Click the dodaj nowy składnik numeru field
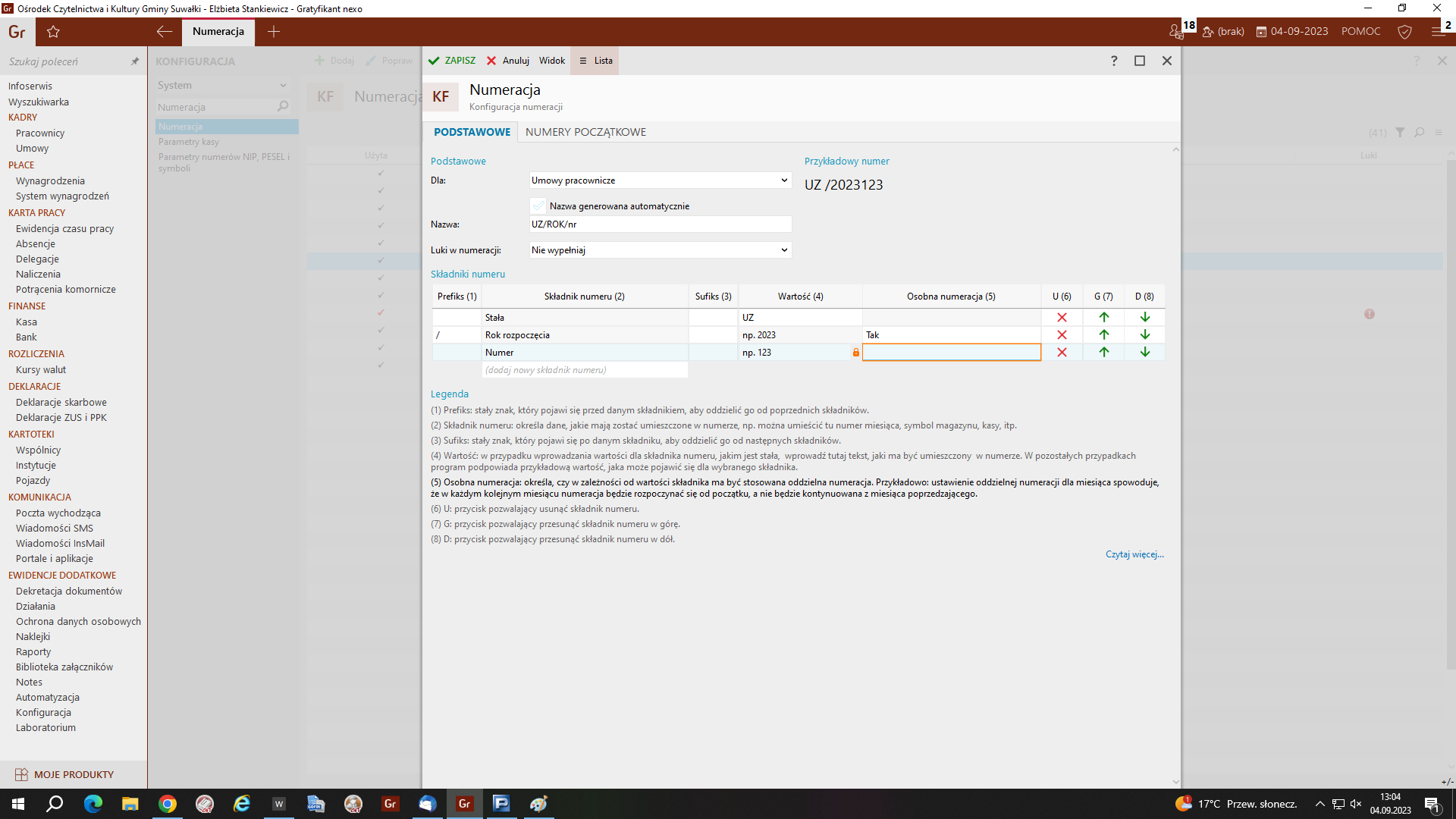Screen dimensions: 1456x819 coord(585,370)
